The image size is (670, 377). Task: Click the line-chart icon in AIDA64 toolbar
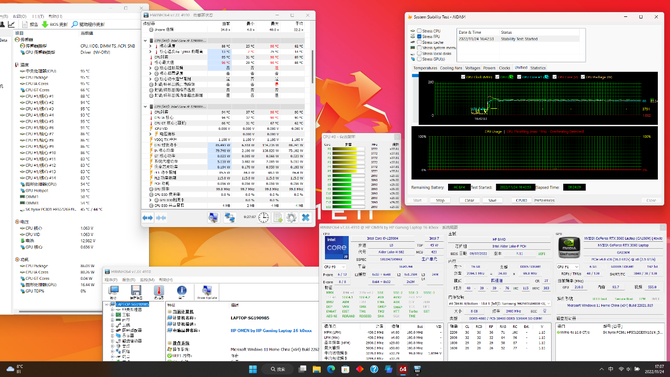pos(12,24)
